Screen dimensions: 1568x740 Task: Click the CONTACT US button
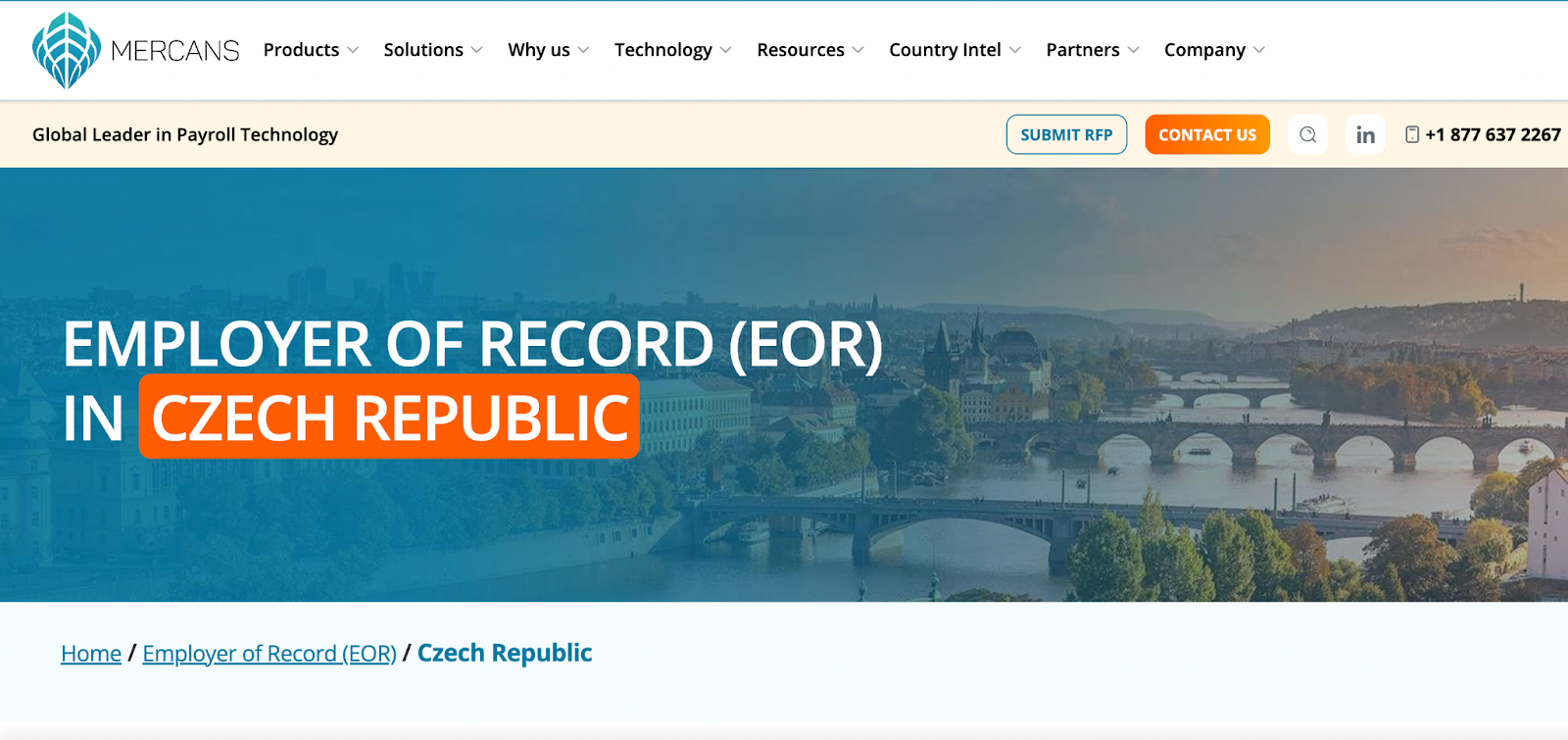pyautogui.click(x=1206, y=134)
